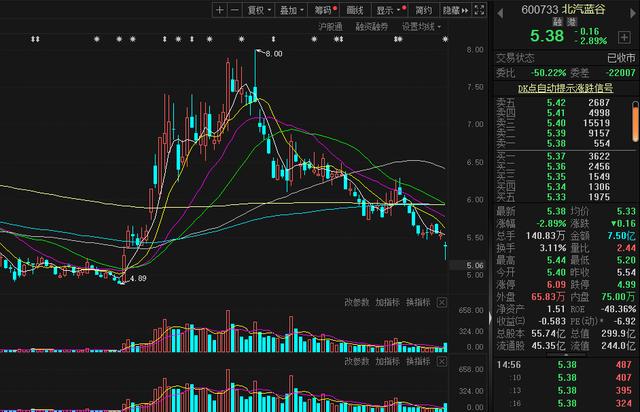Click 总值 value 299.9亿

tap(618, 334)
